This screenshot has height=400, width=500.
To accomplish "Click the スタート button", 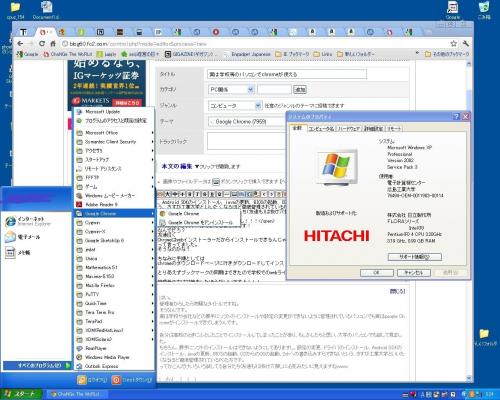I will [x=21, y=394].
